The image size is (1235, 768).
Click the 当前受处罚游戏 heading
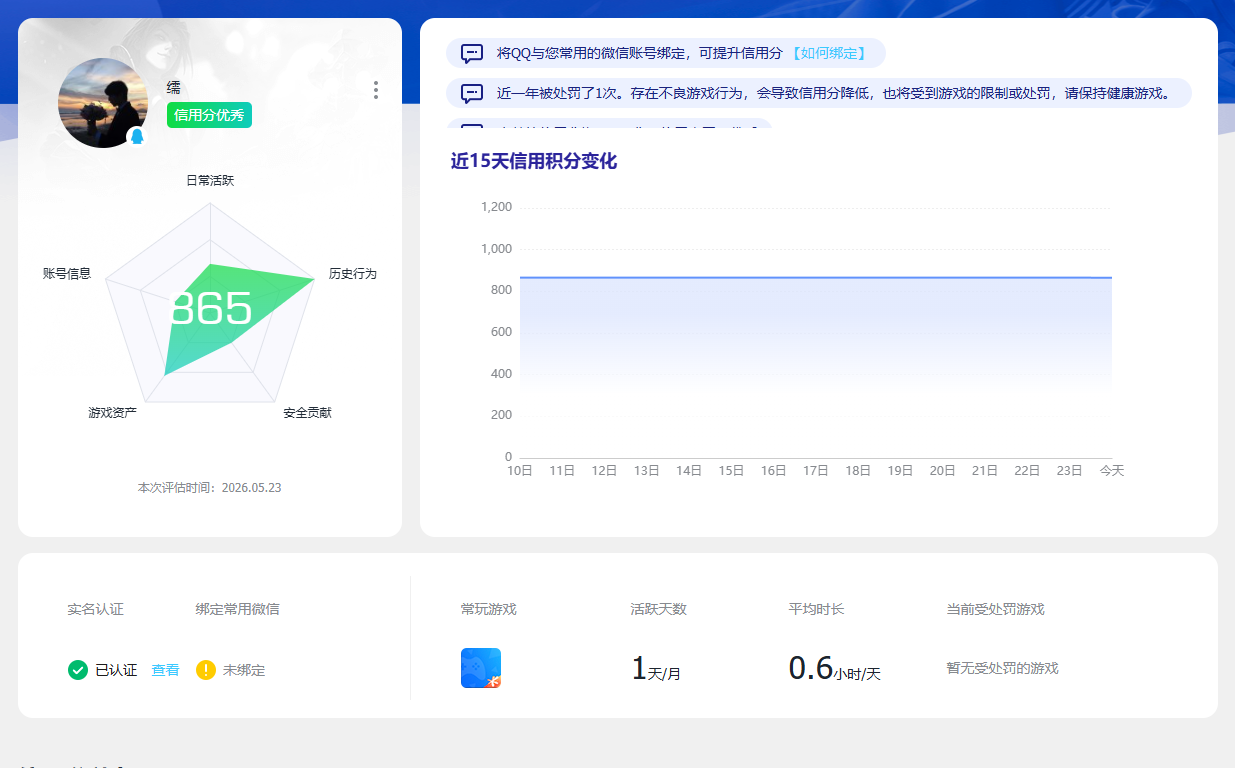[x=995, y=609]
